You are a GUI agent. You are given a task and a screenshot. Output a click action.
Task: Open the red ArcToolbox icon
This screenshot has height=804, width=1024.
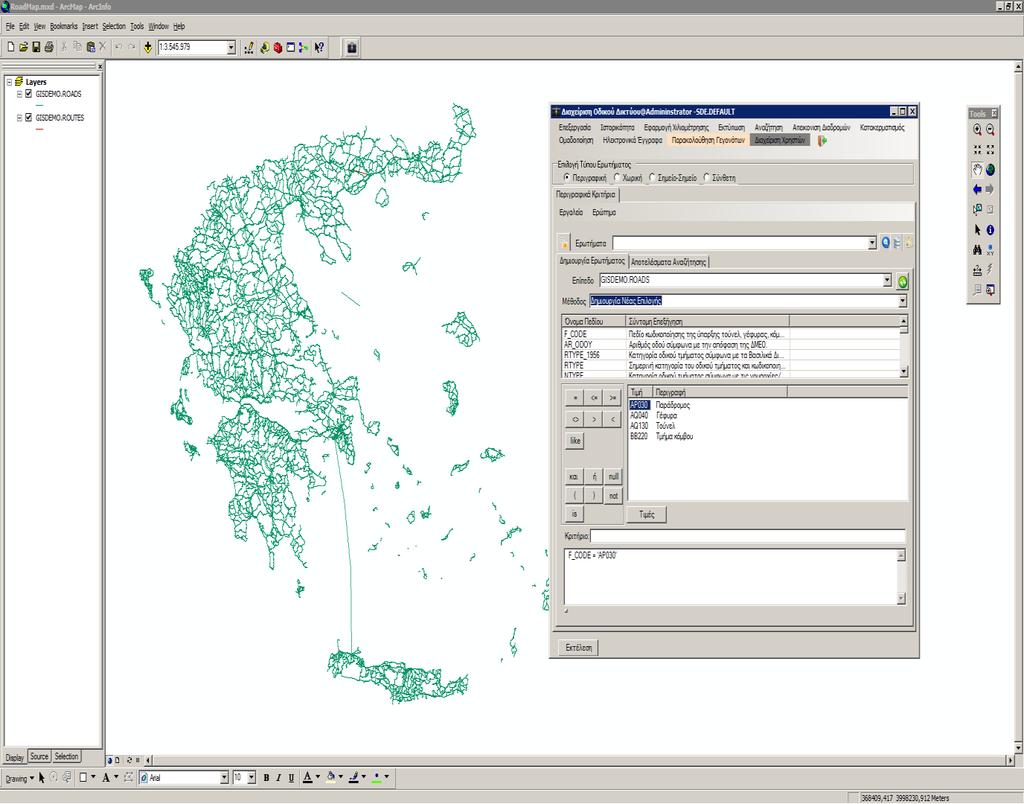pyautogui.click(x=278, y=48)
